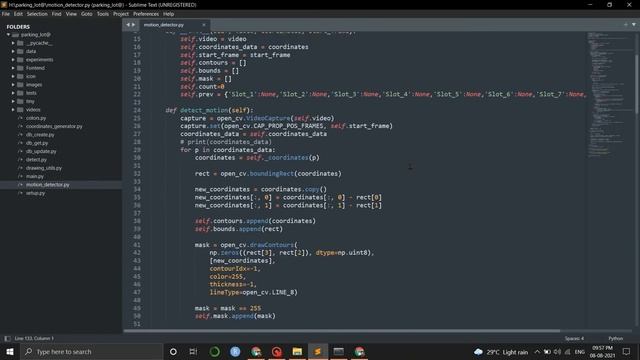Open the tab list dropdown arrow

point(634,24)
